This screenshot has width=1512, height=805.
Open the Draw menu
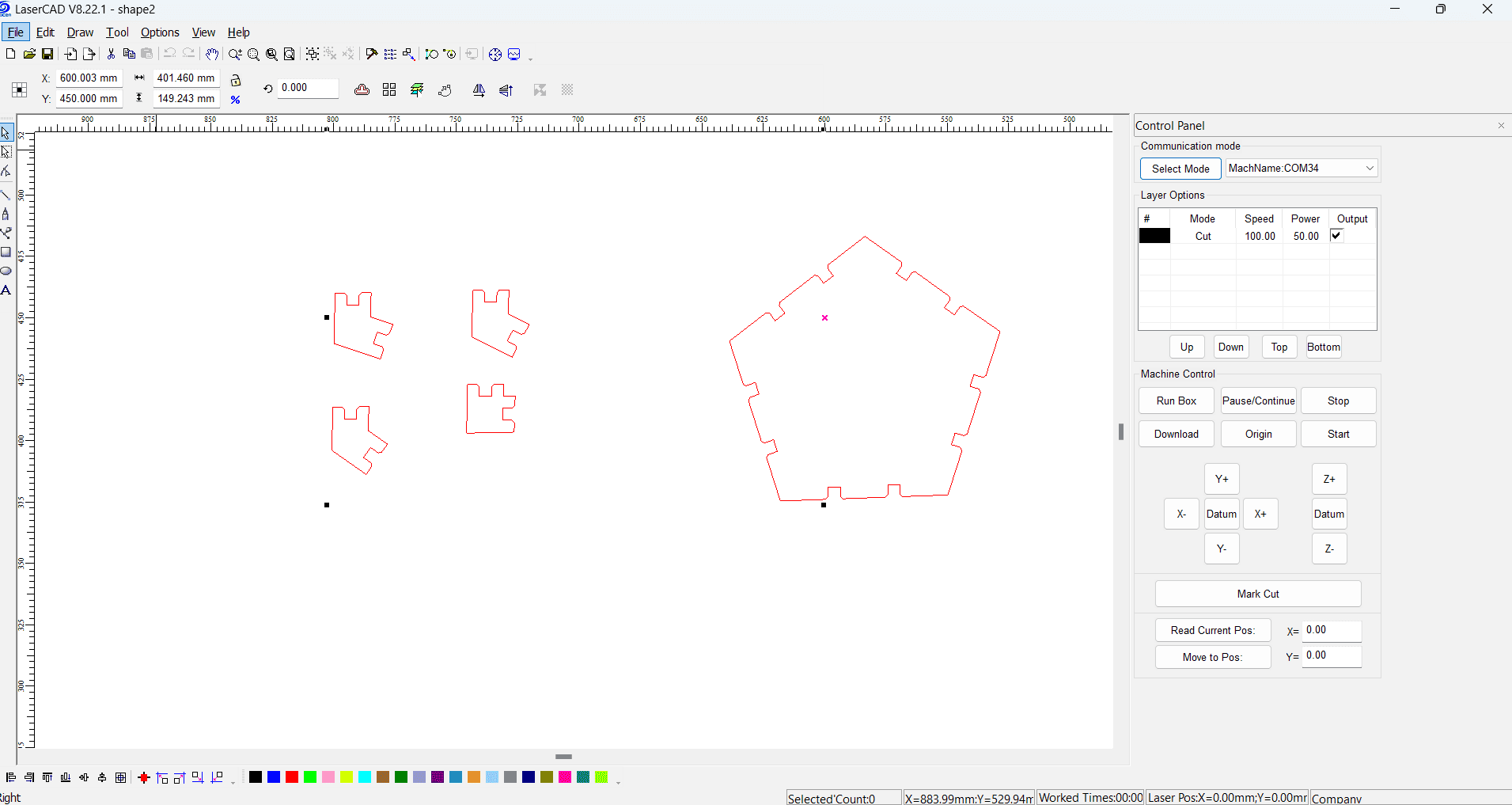coord(80,32)
